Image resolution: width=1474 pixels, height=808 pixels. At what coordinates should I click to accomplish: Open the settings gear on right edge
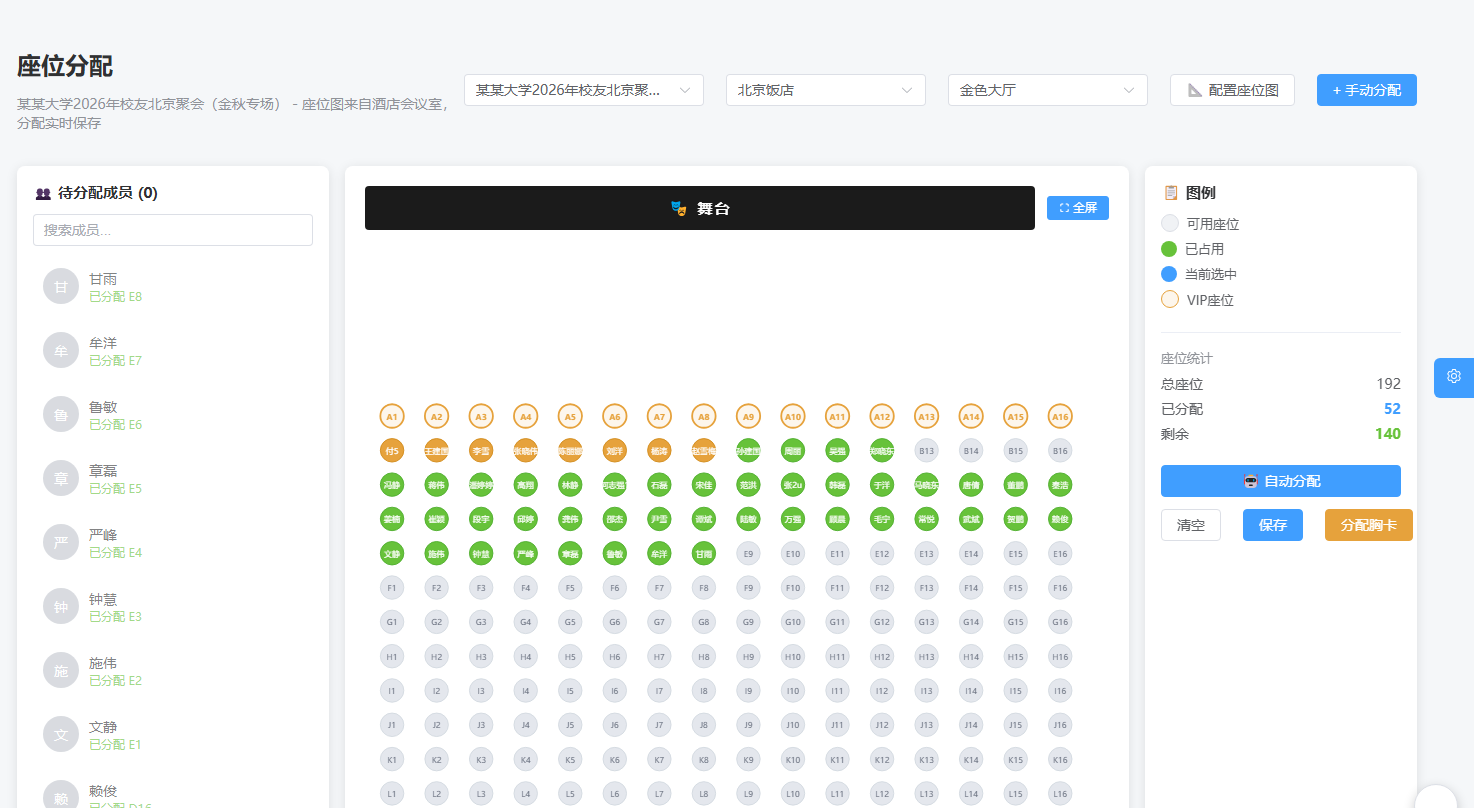[1454, 377]
